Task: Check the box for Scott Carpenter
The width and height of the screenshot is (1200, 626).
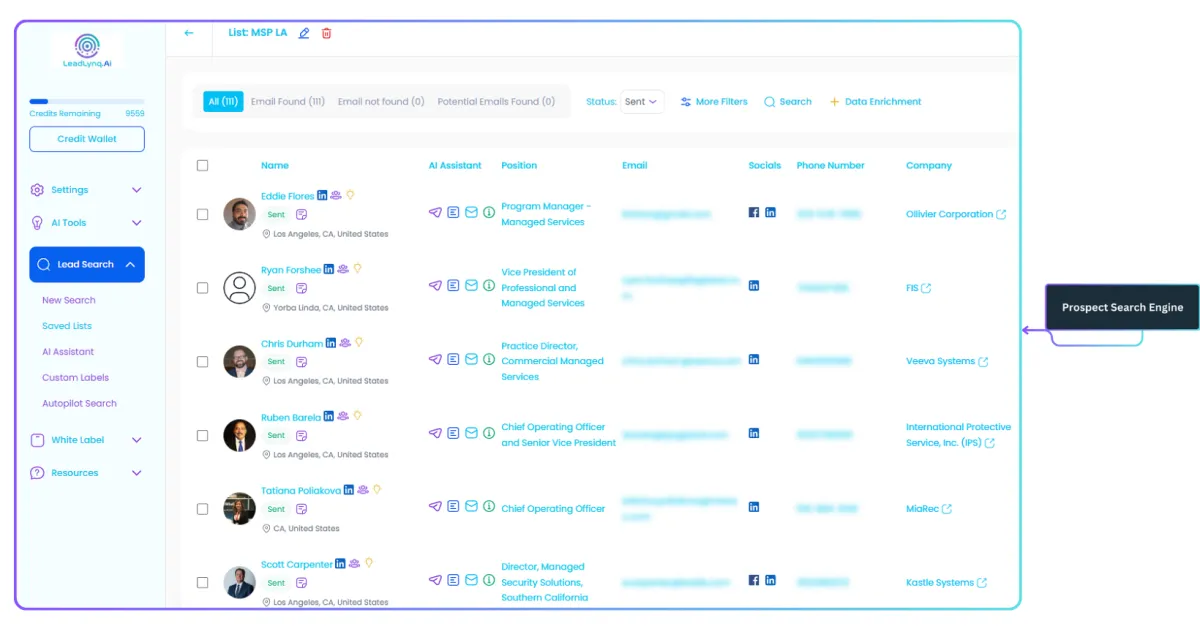Action: click(203, 582)
